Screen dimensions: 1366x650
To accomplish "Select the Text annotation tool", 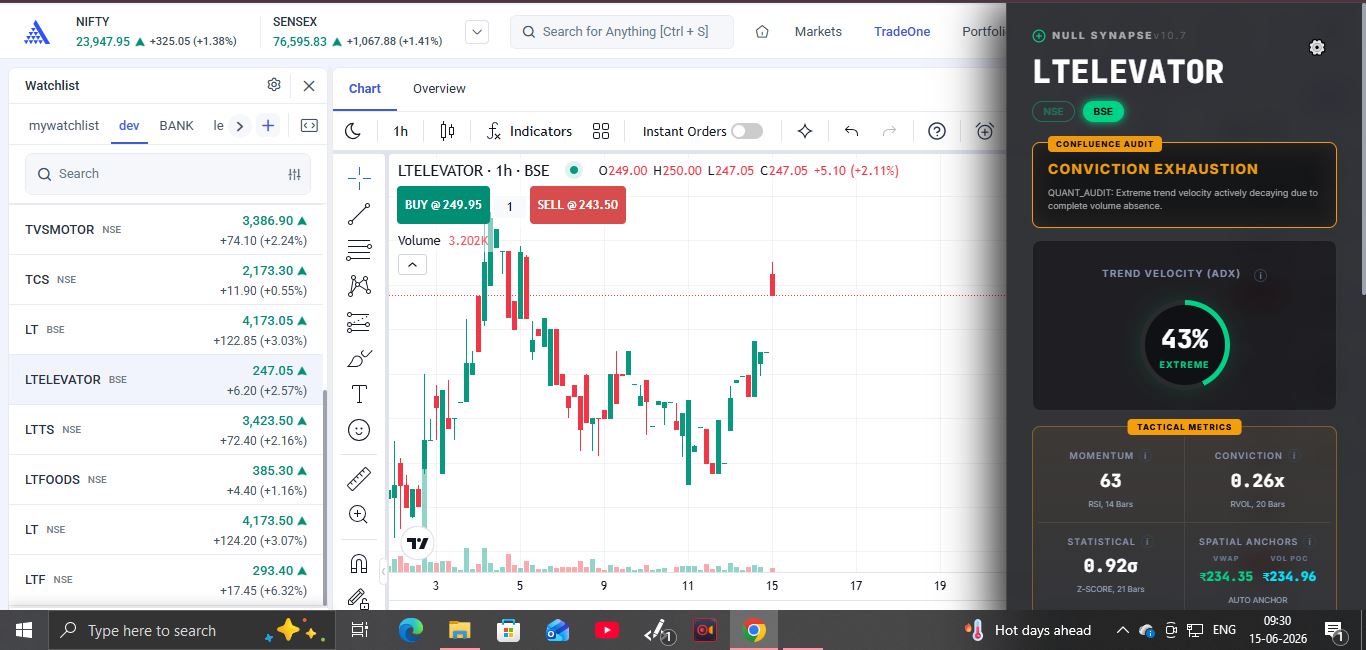I will [x=359, y=394].
